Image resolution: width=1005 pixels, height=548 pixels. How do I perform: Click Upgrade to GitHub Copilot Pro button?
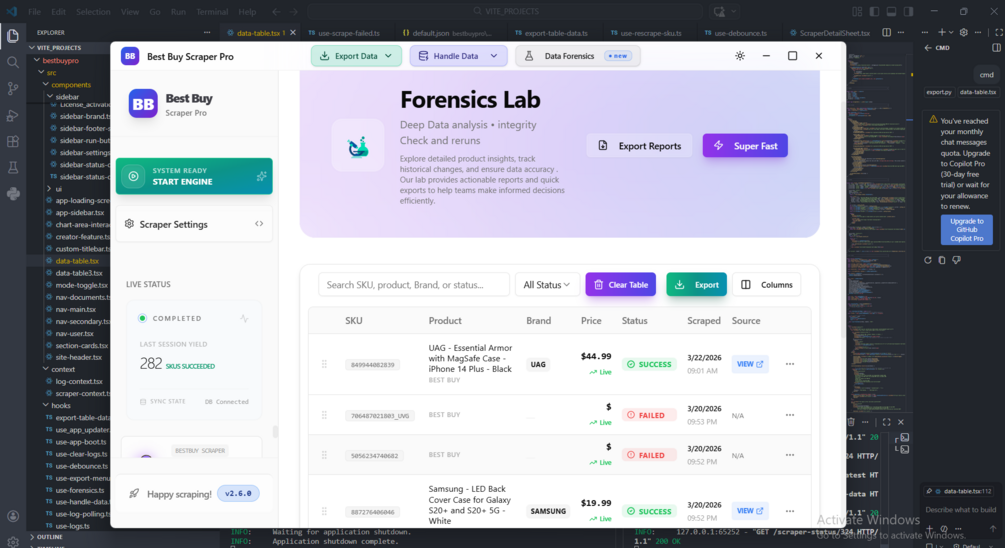[x=967, y=229]
